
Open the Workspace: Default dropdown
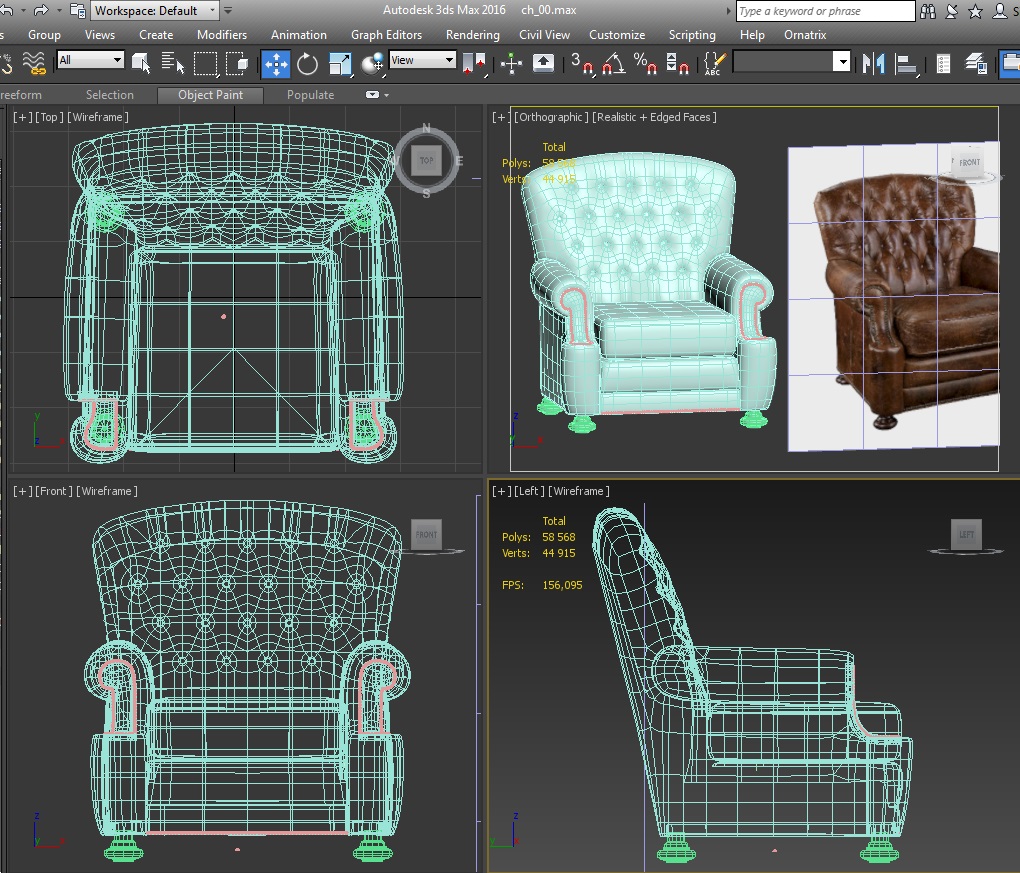[x=155, y=11]
